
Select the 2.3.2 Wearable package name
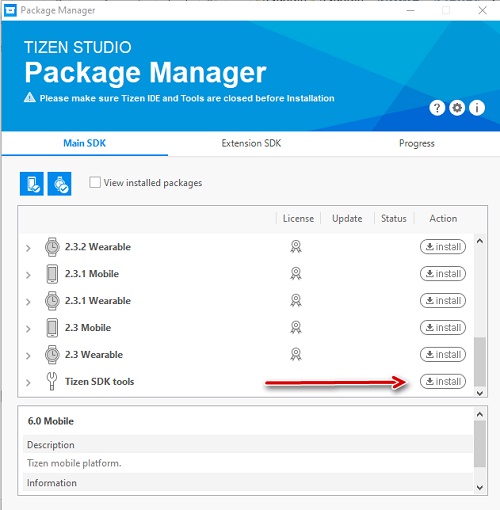(98, 247)
